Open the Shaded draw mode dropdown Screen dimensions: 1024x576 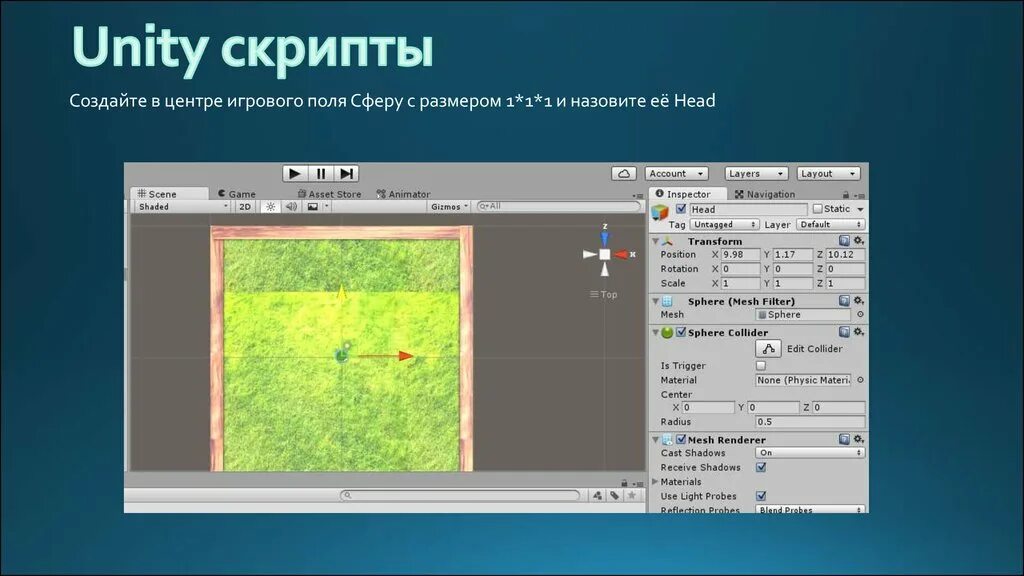(x=182, y=206)
